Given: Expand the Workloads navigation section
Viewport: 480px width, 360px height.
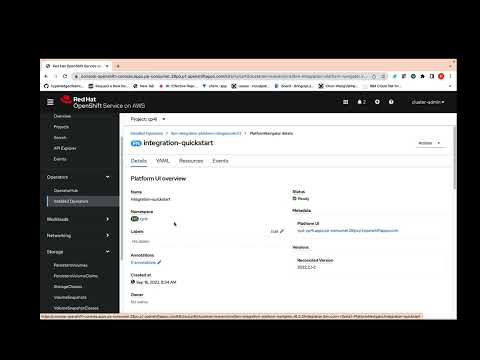Looking at the screenshot, I should tap(79, 219).
